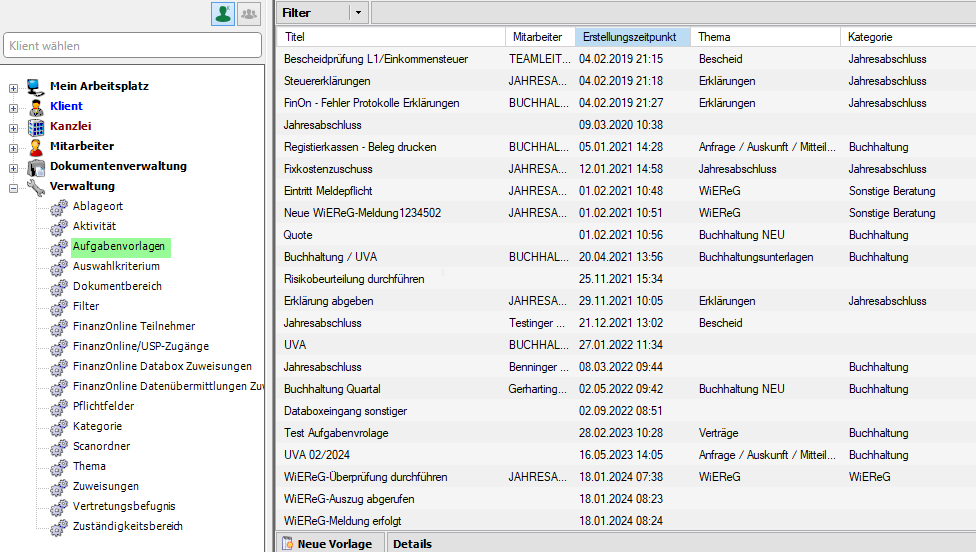Screen dimensions: 976x552
Task: Click the Kanzlei building icon
Action: [36, 126]
